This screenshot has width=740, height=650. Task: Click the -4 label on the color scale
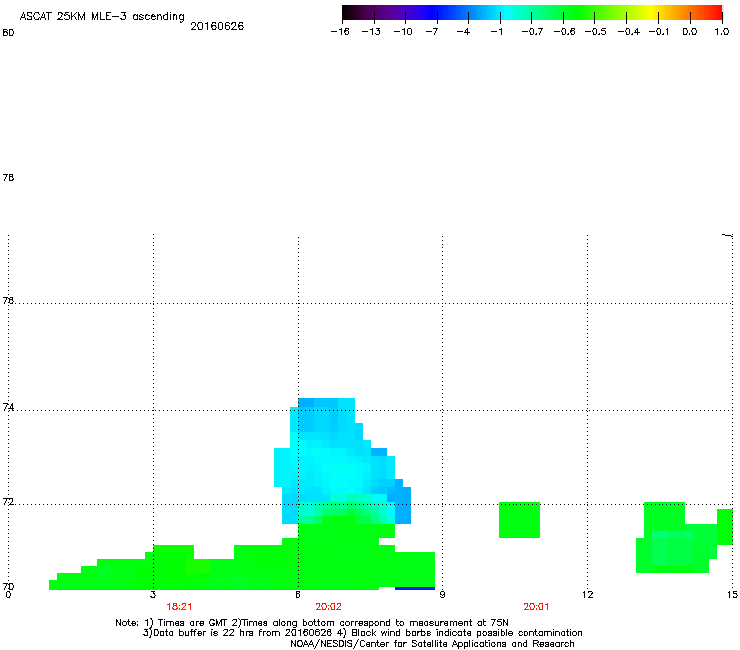pyautogui.click(x=463, y=32)
